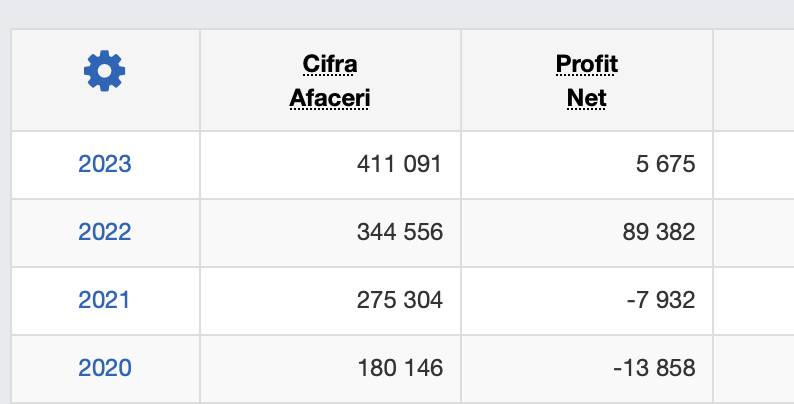Open the 2023 year link
This screenshot has height=404, width=794.
[x=105, y=164]
